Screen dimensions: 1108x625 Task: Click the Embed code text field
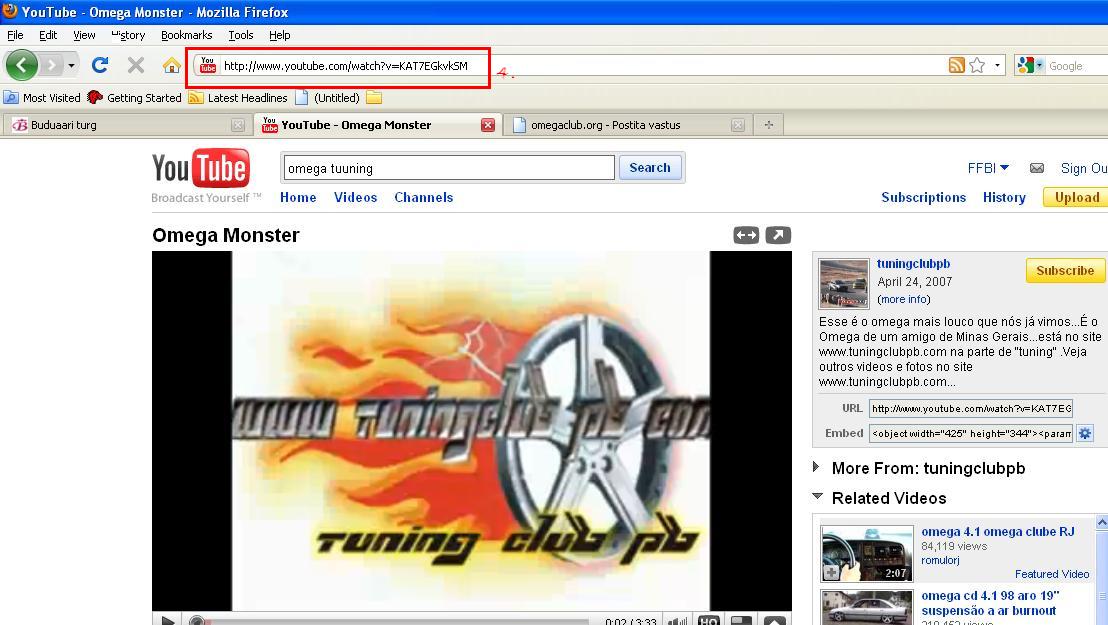[971, 433]
